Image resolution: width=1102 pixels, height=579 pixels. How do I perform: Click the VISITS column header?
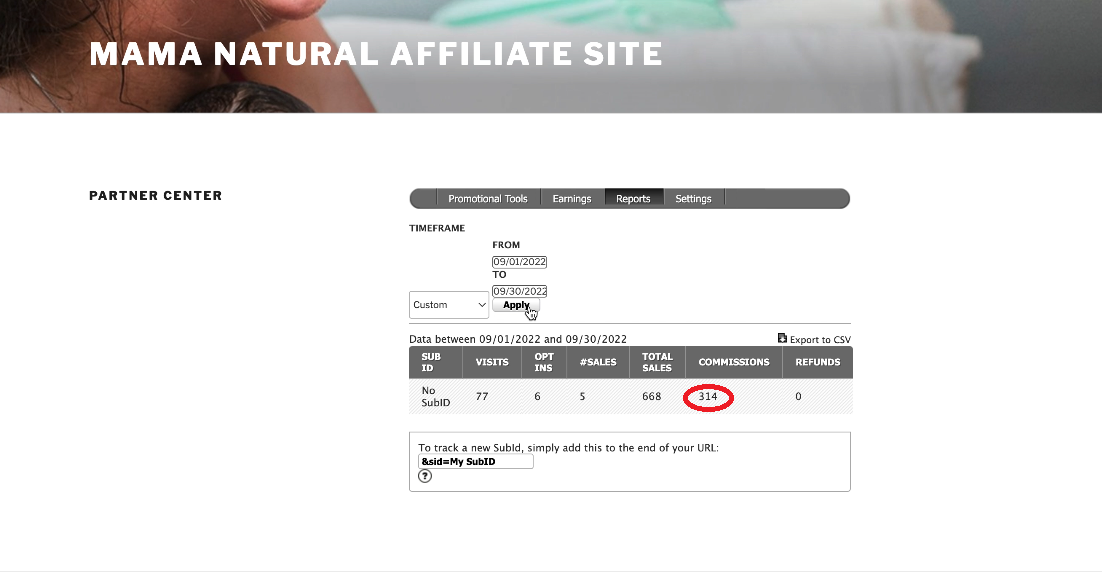(492, 362)
